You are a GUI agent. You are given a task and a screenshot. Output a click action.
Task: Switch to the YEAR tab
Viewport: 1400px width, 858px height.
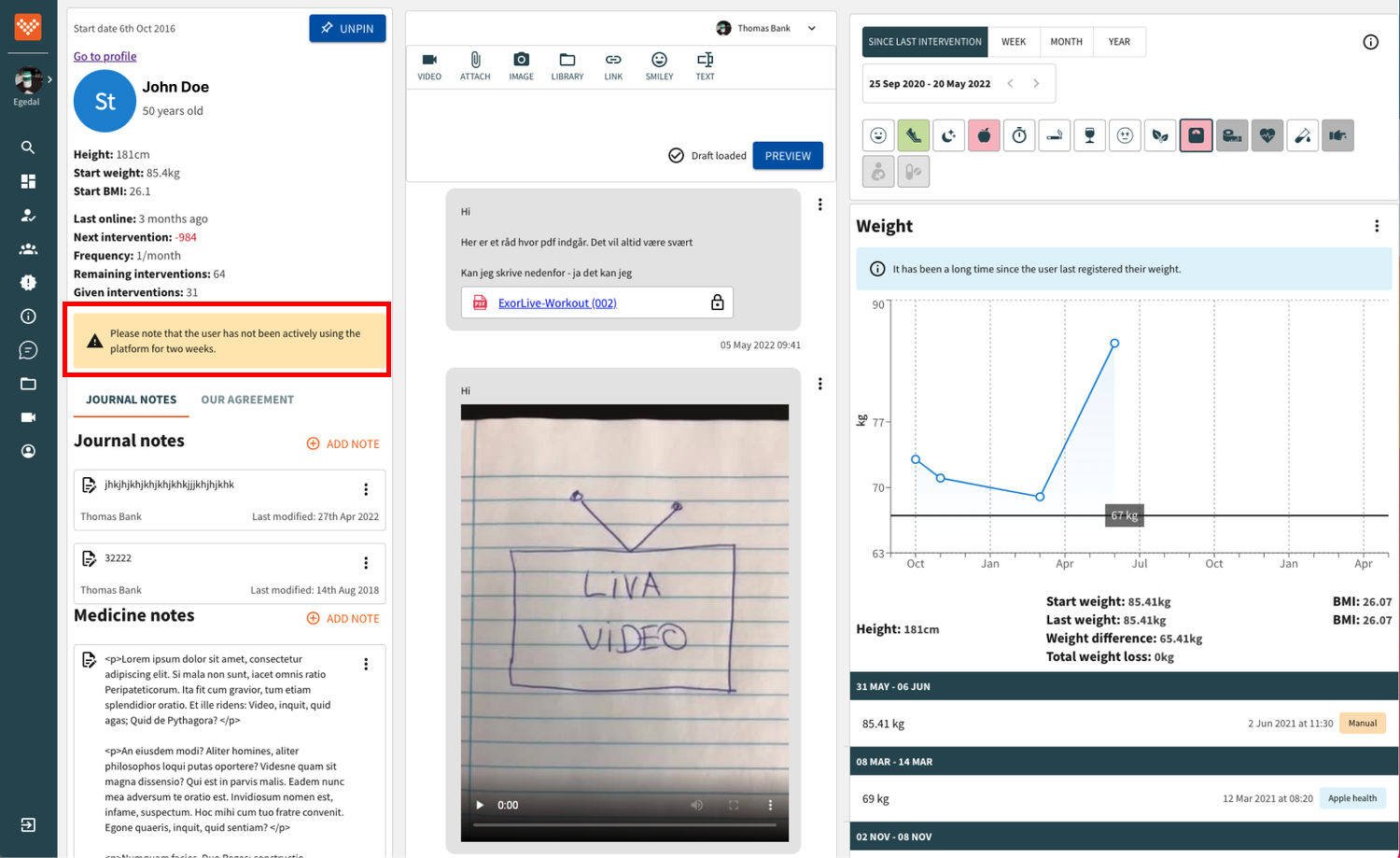[x=1119, y=42]
